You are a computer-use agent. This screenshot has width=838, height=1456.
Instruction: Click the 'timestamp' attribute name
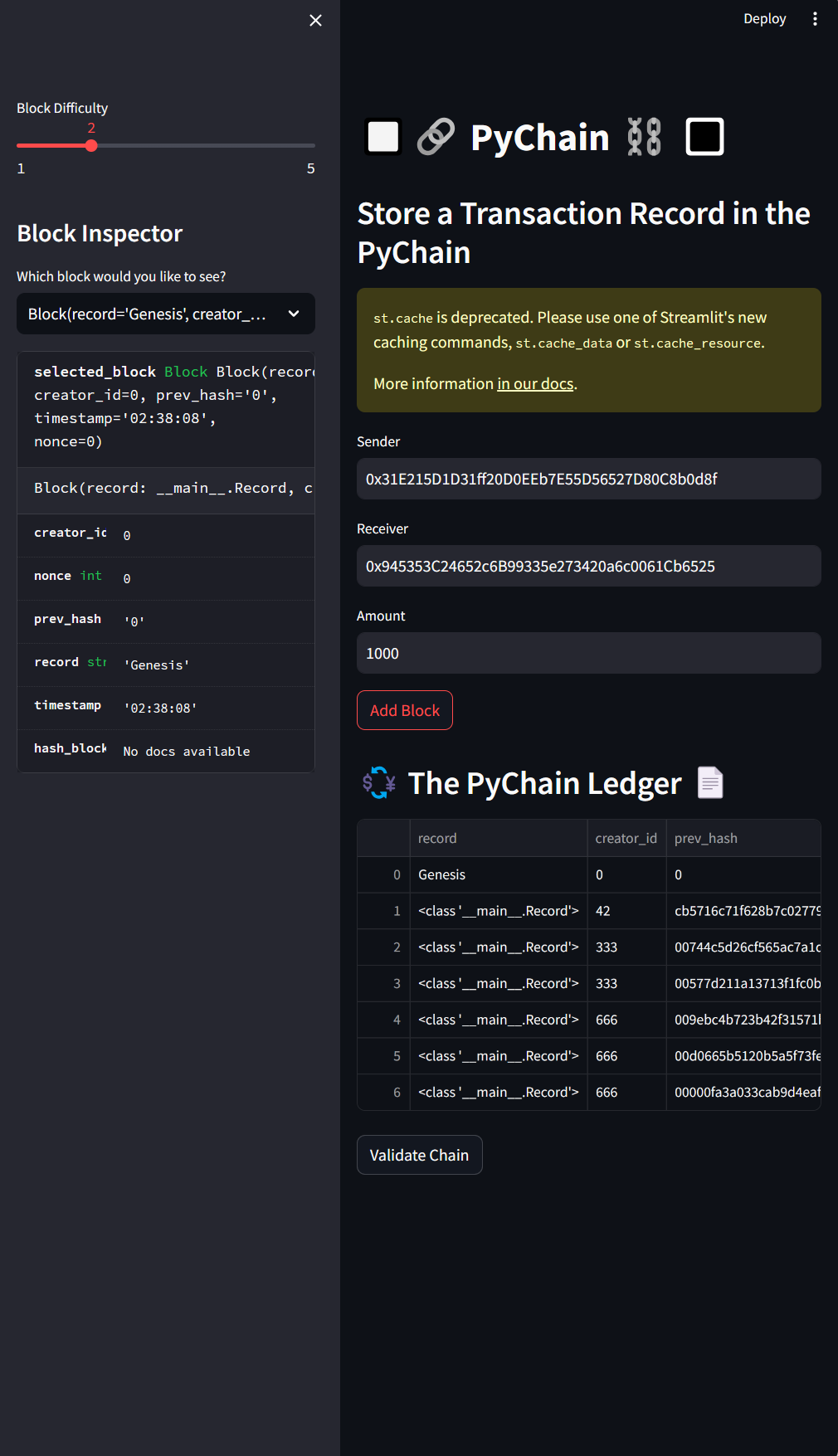(x=67, y=705)
